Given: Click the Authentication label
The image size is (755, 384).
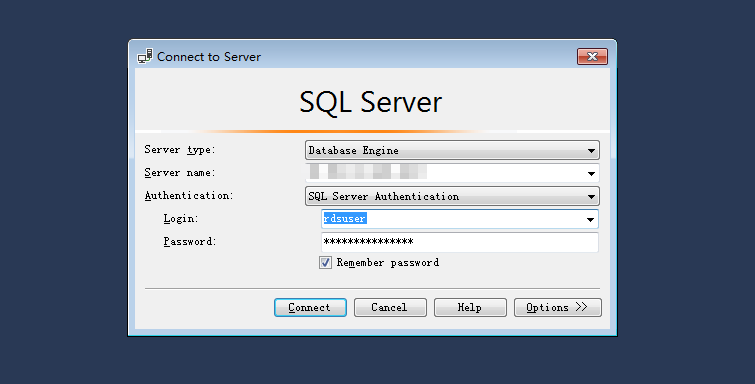Looking at the screenshot, I should pos(189,196).
